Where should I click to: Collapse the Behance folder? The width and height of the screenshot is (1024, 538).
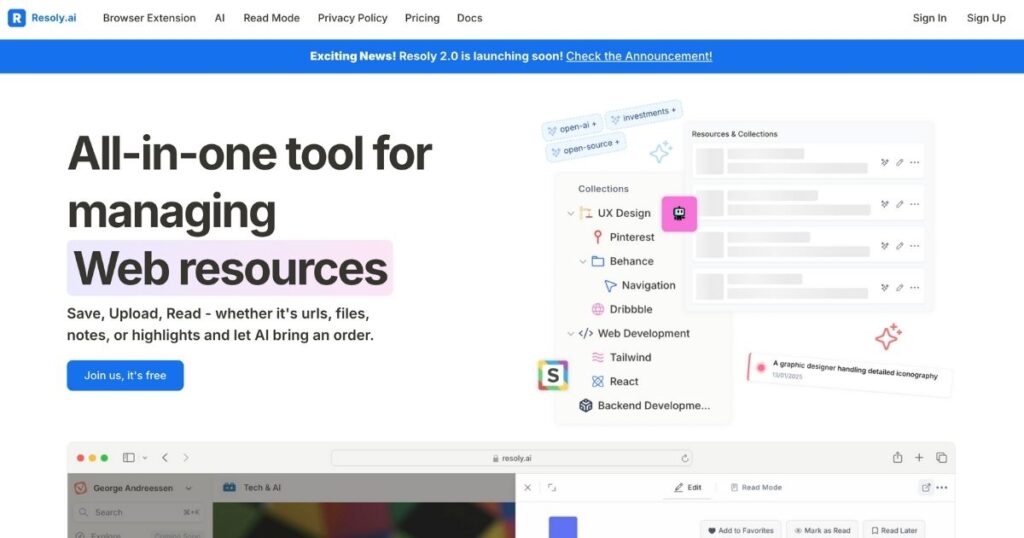[x=583, y=261]
